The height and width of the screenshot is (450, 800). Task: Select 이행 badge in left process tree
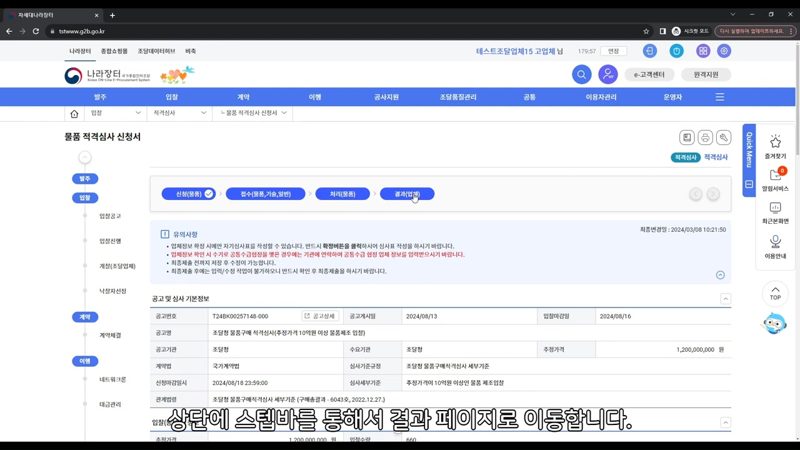85,361
